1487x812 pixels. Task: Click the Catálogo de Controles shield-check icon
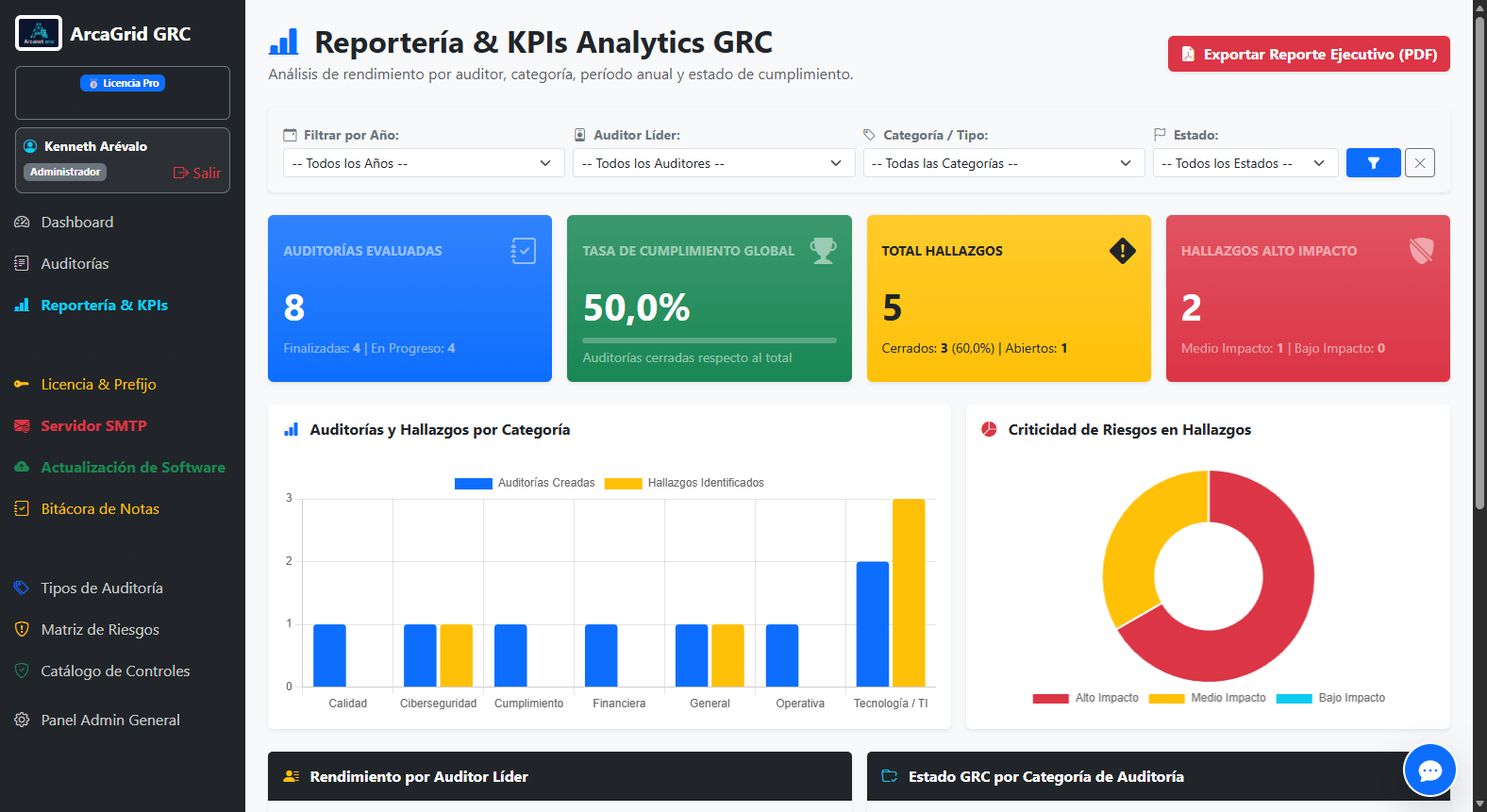coord(22,671)
